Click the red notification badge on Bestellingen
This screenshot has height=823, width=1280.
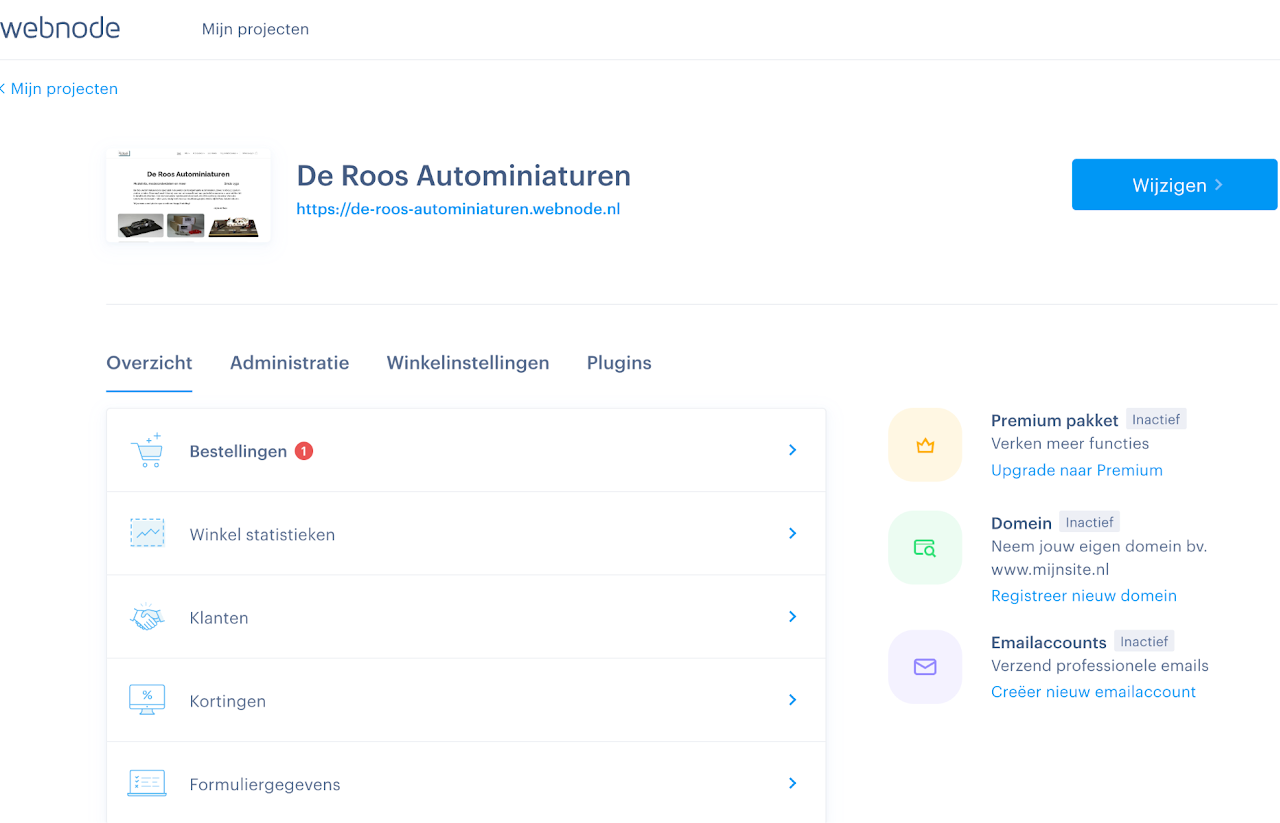click(x=304, y=451)
